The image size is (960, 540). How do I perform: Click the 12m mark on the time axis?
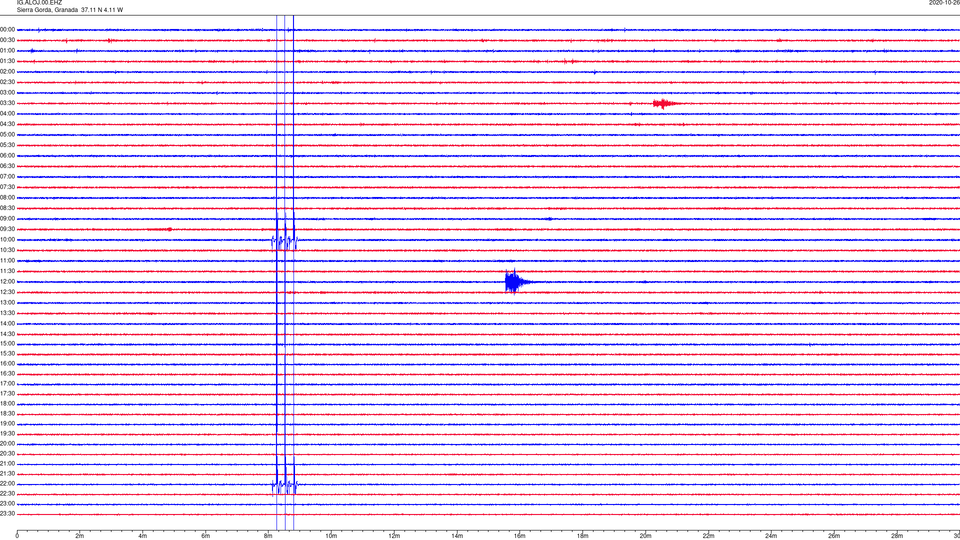pyautogui.click(x=394, y=536)
